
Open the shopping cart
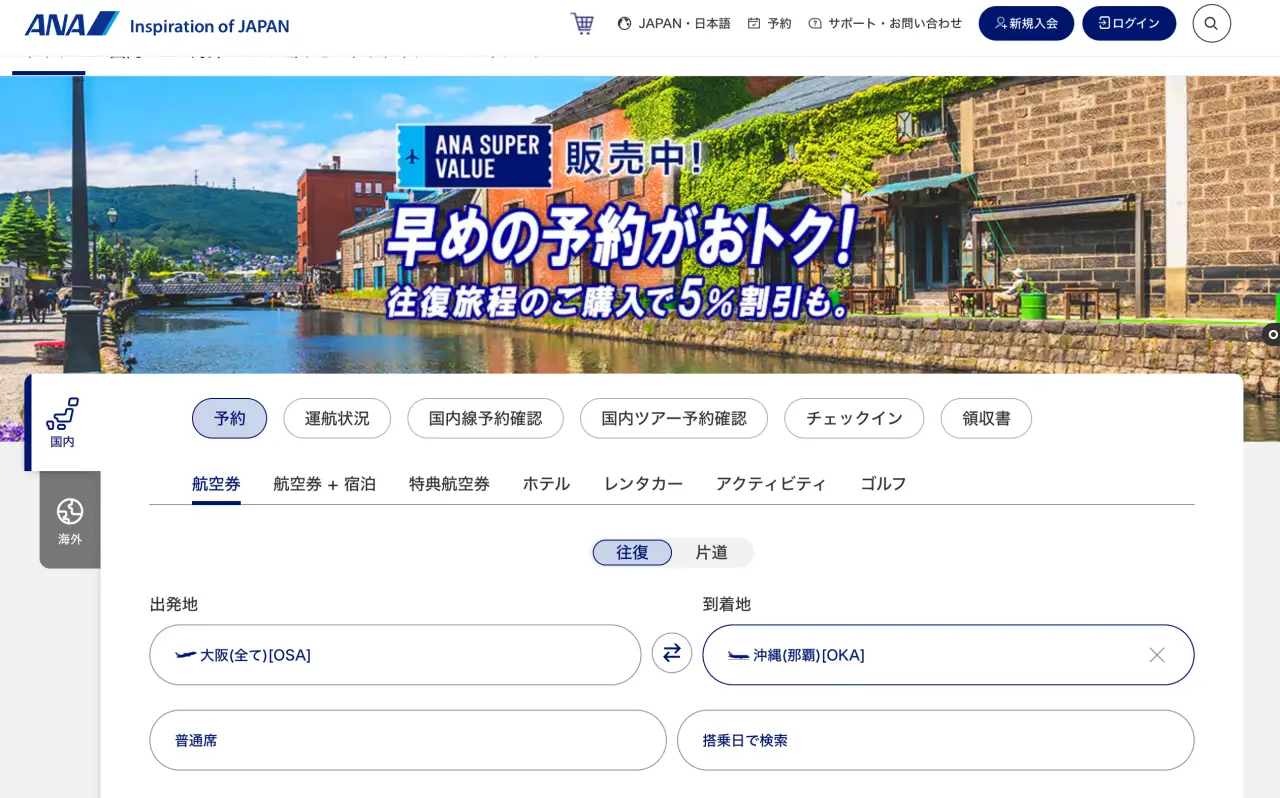(582, 23)
